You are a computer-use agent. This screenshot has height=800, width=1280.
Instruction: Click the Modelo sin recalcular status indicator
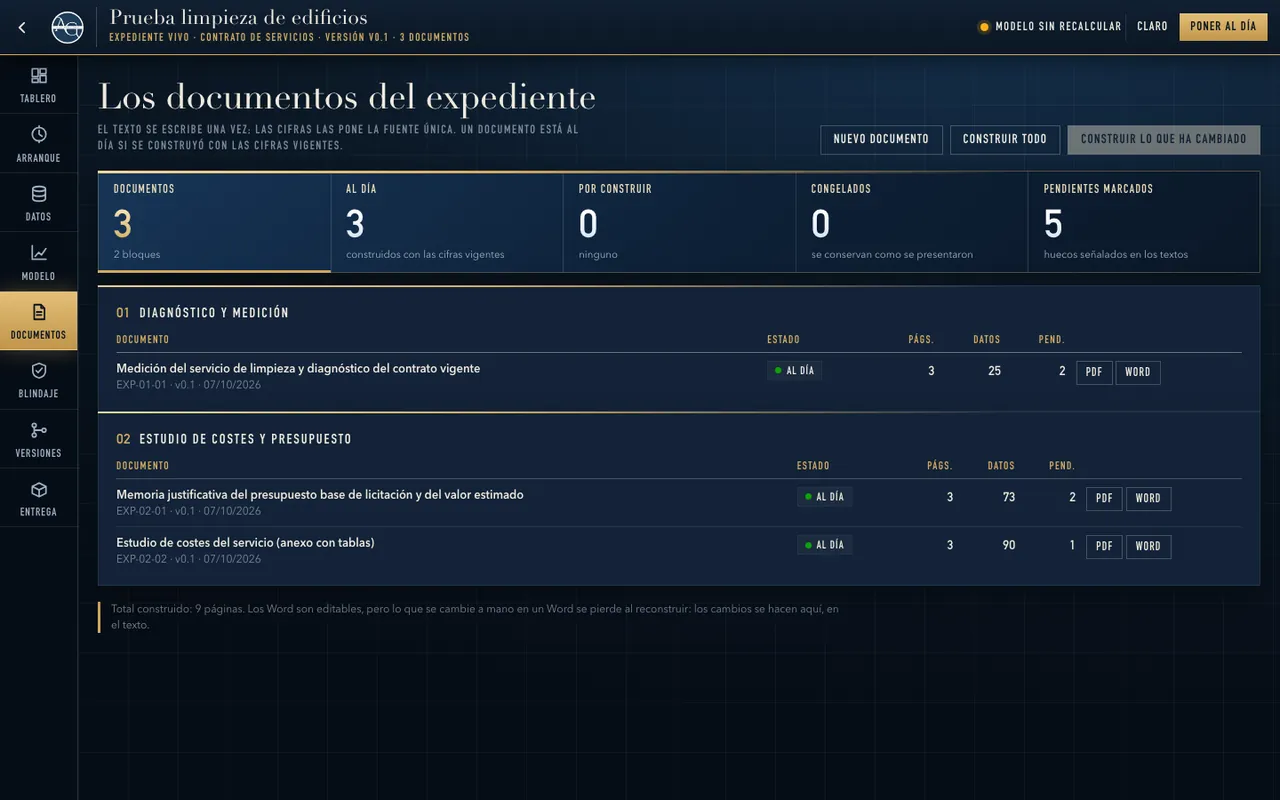(1050, 27)
